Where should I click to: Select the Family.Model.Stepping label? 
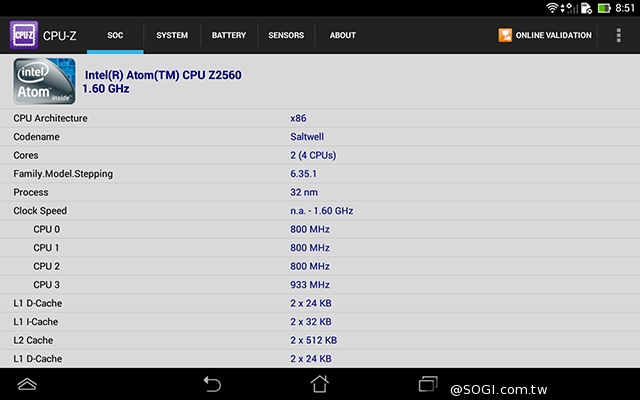pyautogui.click(x=63, y=174)
